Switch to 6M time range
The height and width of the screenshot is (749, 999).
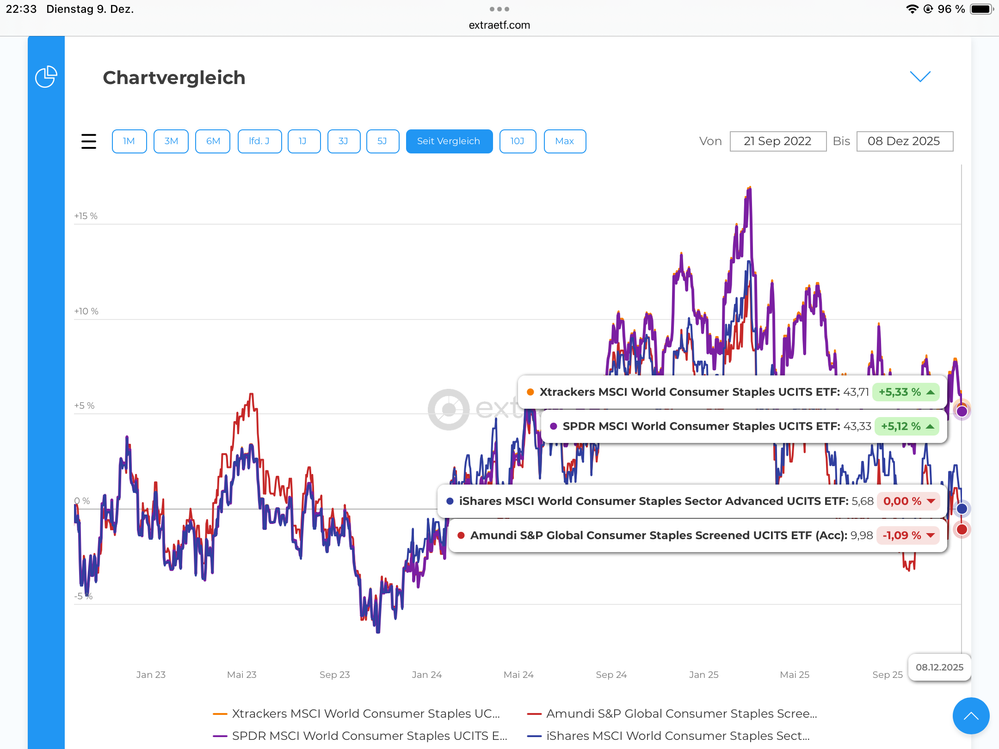[213, 141]
